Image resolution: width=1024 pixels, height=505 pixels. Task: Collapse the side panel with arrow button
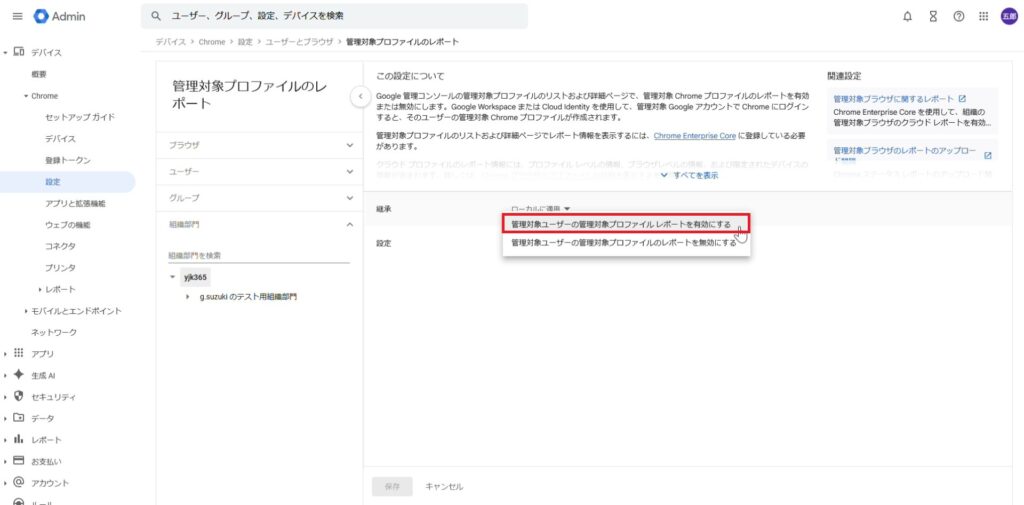tap(360, 95)
